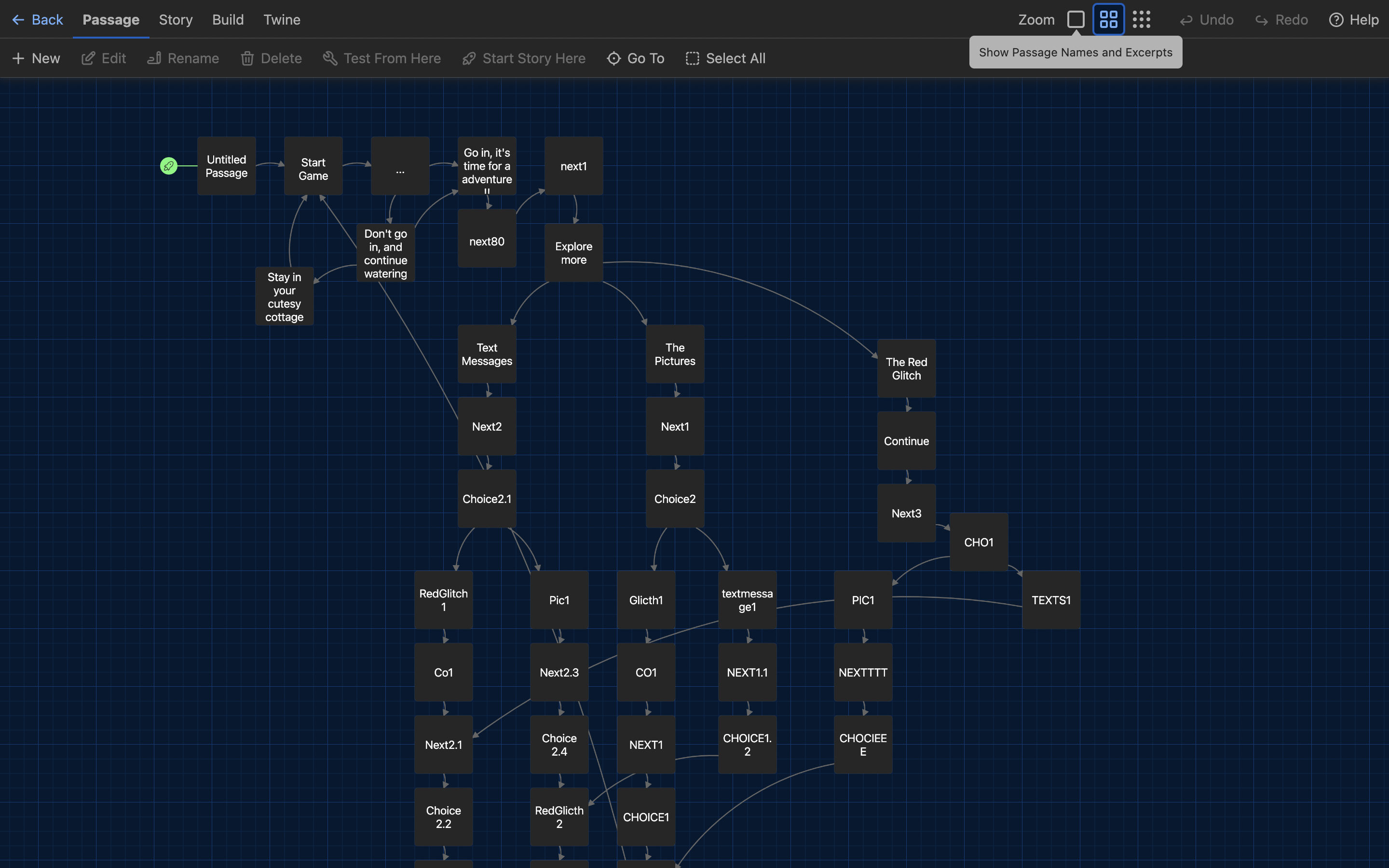Open the Story tab
The image size is (1389, 868).
click(x=176, y=19)
